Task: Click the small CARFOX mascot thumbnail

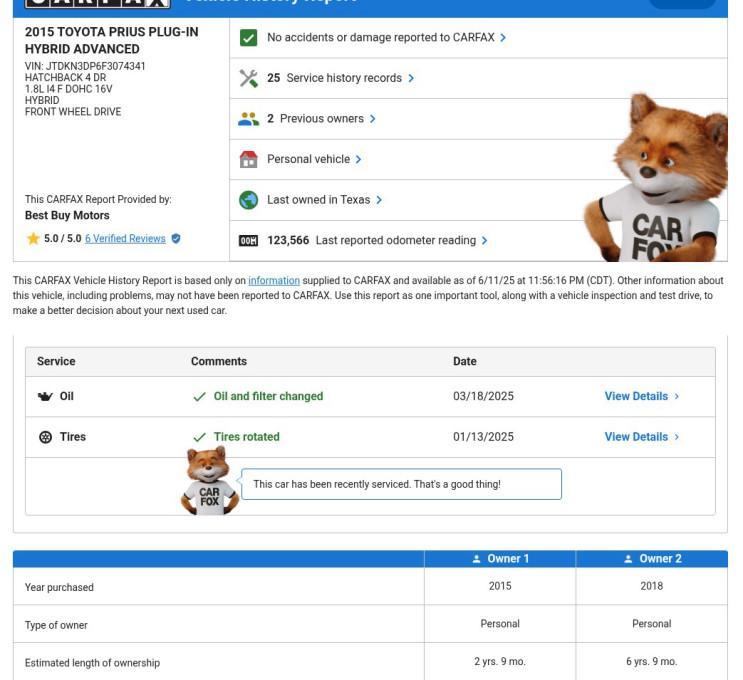Action: coord(209,481)
